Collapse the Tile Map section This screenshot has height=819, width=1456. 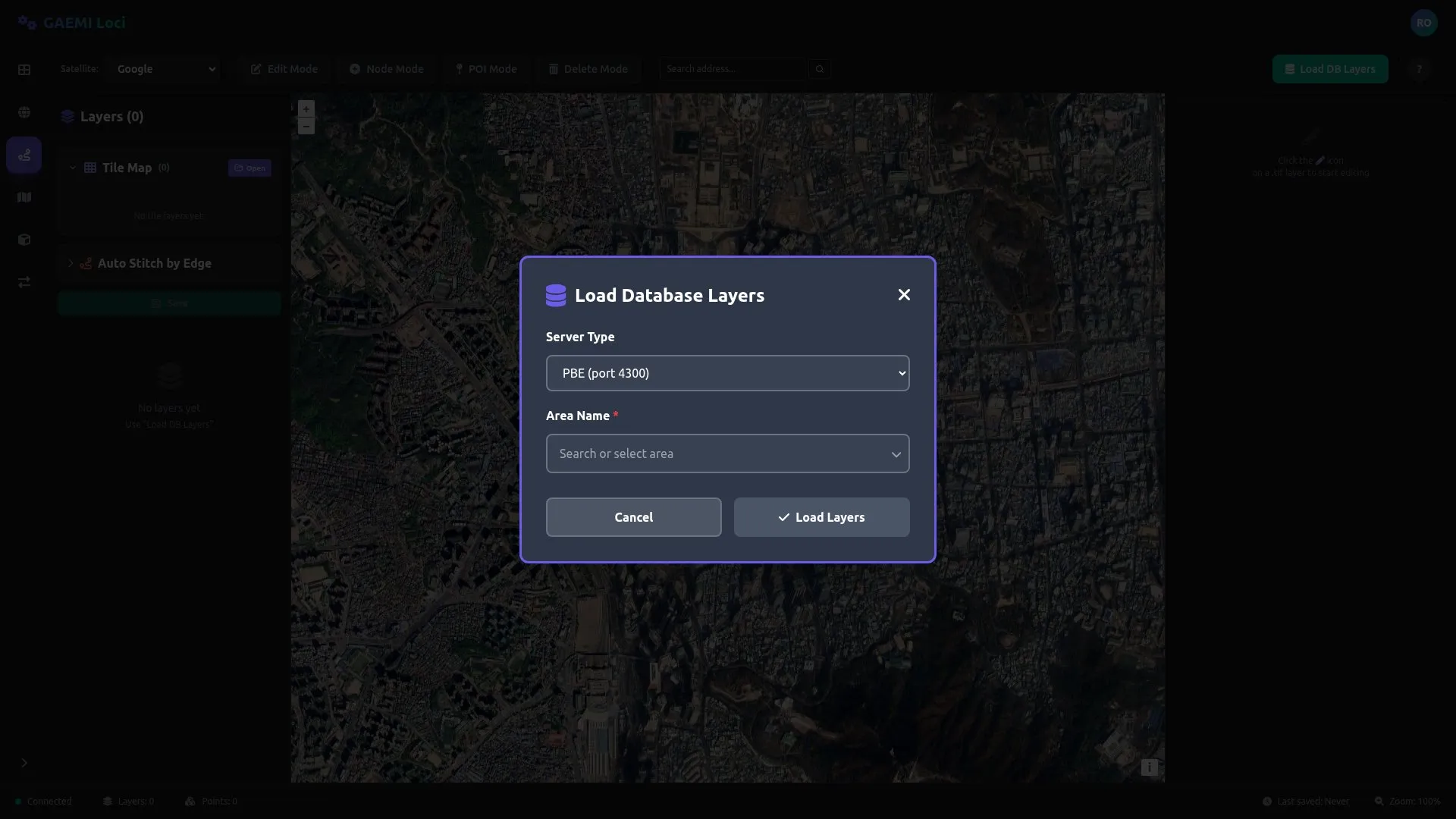click(x=73, y=168)
